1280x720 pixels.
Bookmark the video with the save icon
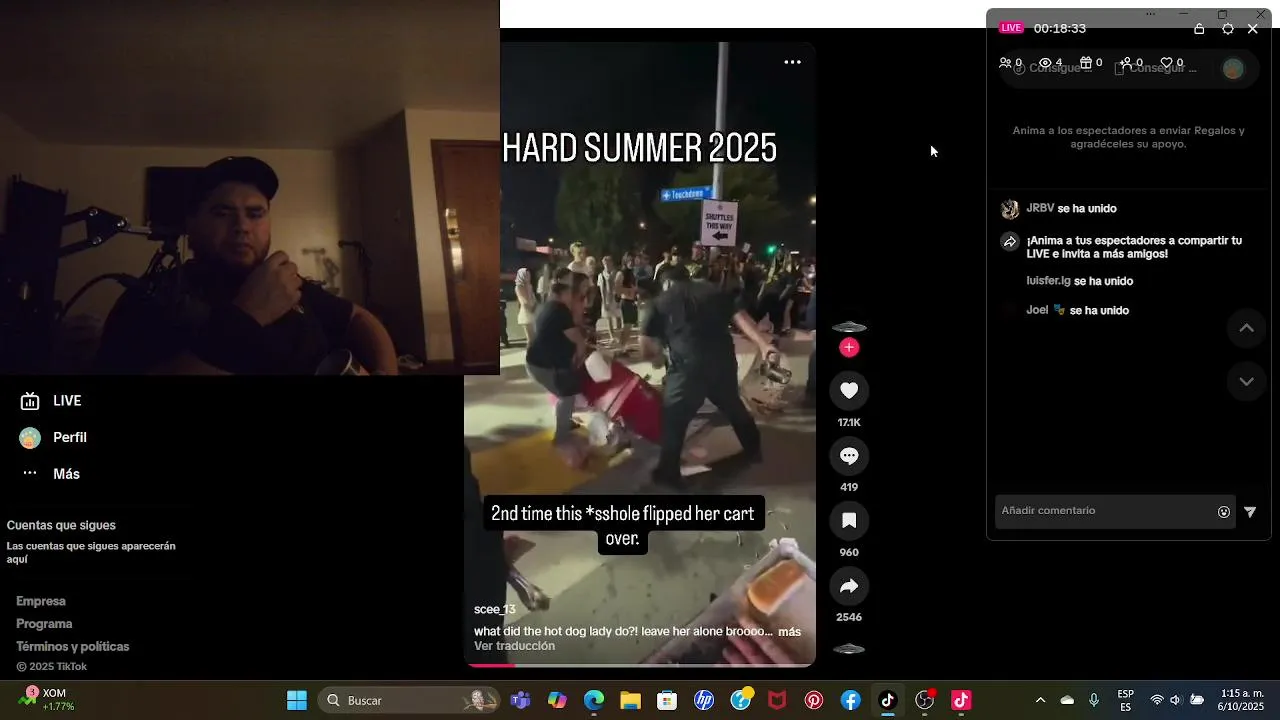[849, 521]
